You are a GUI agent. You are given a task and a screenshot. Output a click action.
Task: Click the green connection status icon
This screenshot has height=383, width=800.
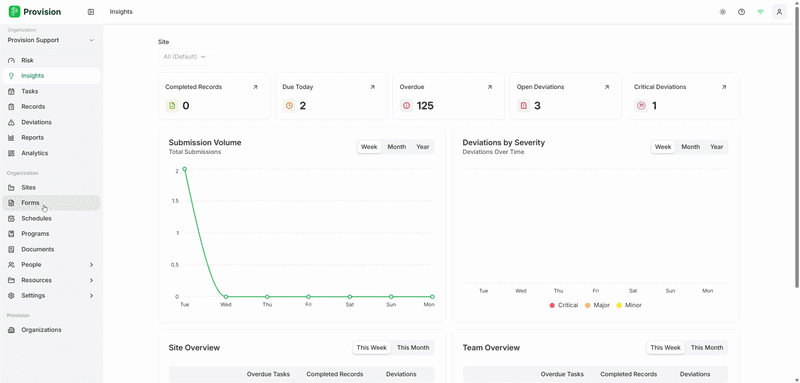pos(760,12)
